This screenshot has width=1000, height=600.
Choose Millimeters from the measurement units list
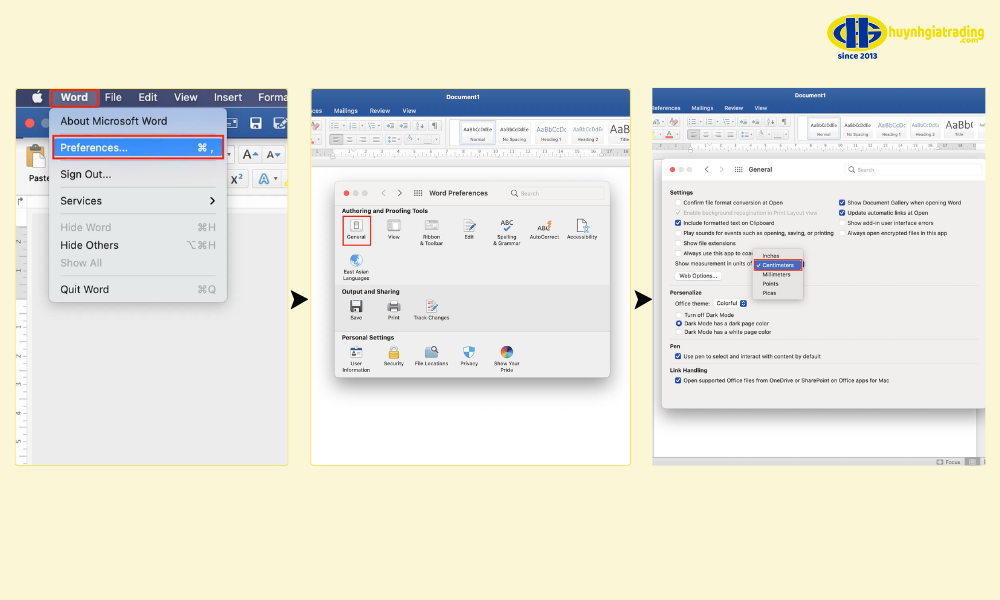[777, 275]
